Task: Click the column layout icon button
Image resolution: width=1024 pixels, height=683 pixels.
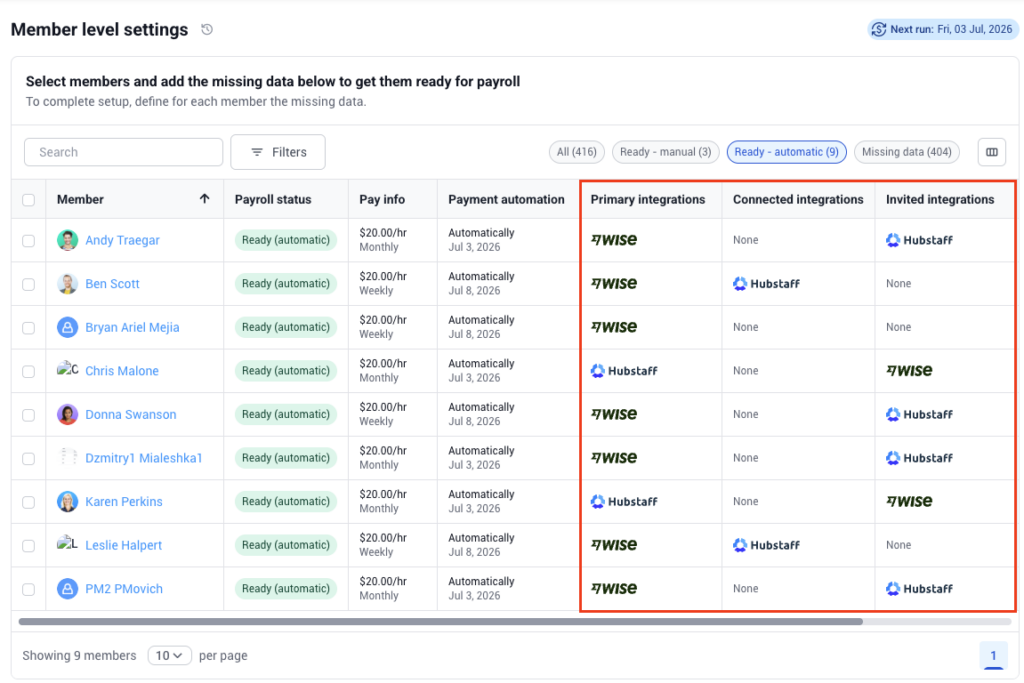Action: pyautogui.click(x=991, y=152)
